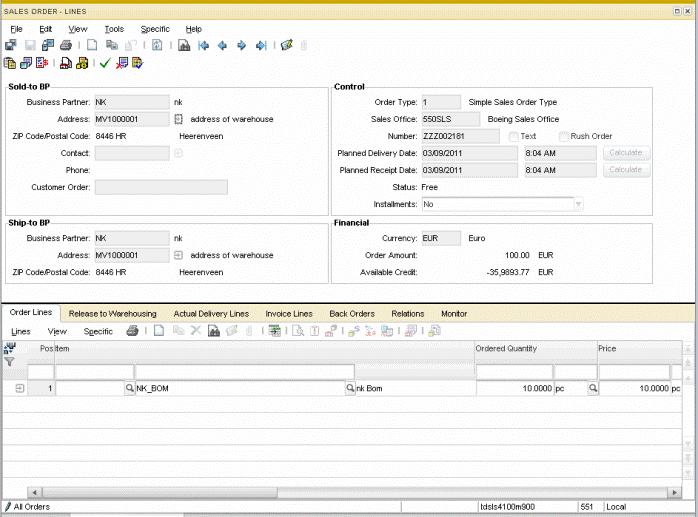Click the item lookup magnifier beside NK_BOM
The width and height of the screenshot is (698, 517).
coord(350,388)
